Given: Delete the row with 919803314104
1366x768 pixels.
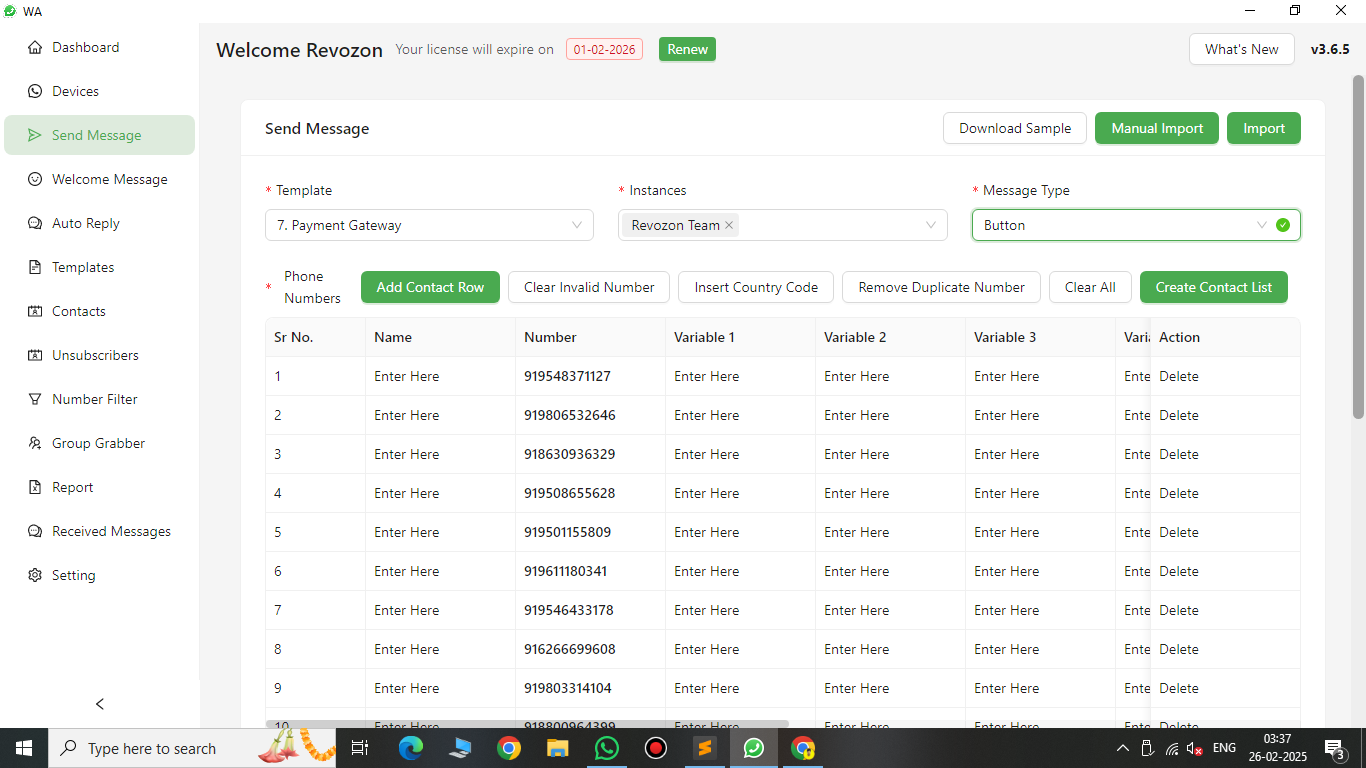Looking at the screenshot, I should pos(1179,688).
